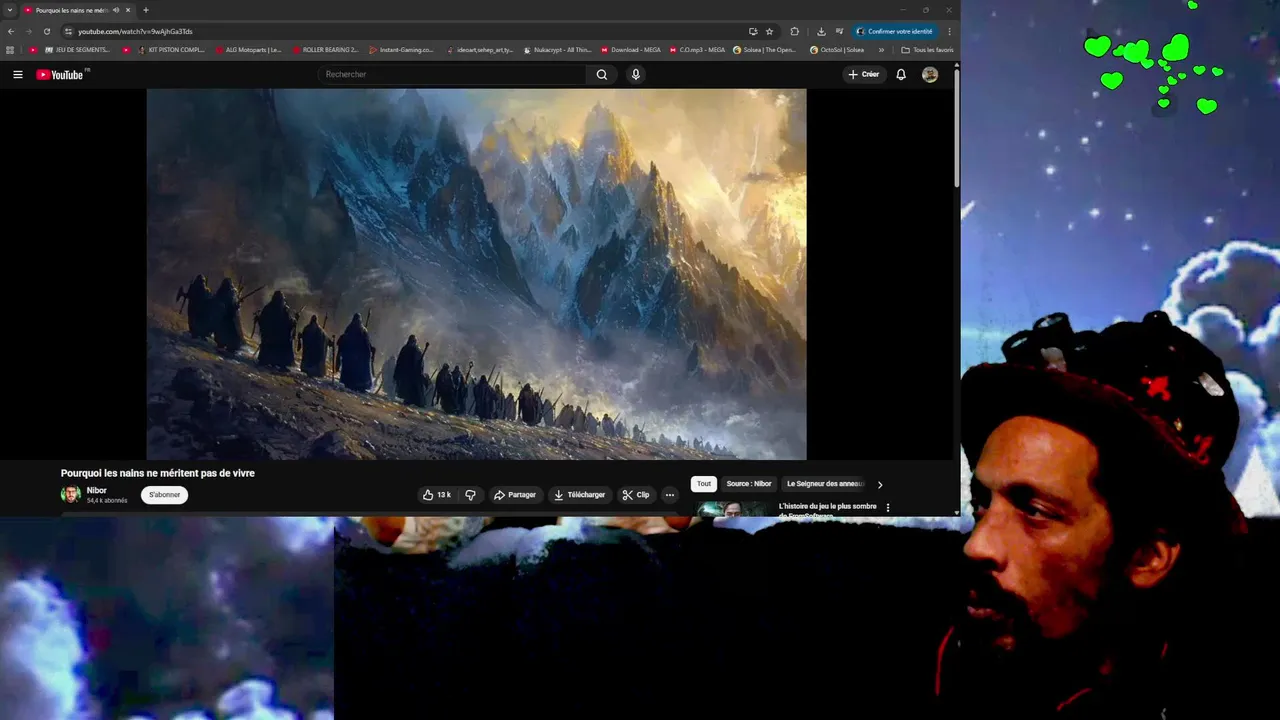Open the account avatar menu
This screenshot has width=1280, height=720.
(930, 75)
